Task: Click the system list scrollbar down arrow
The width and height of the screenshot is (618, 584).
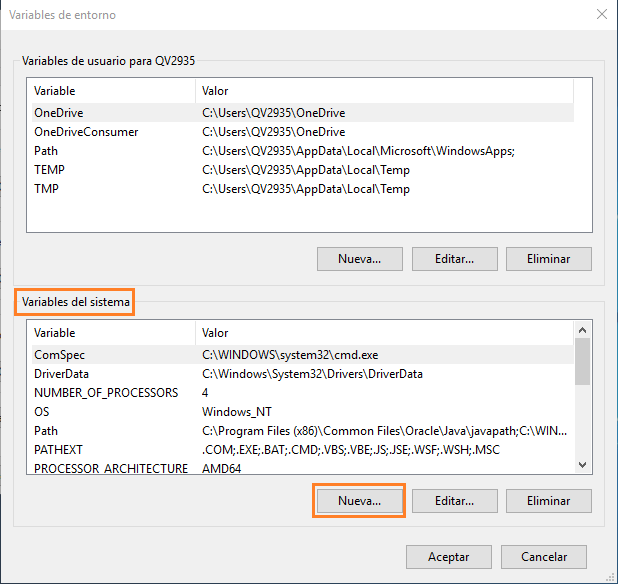Action: pyautogui.click(x=582, y=463)
